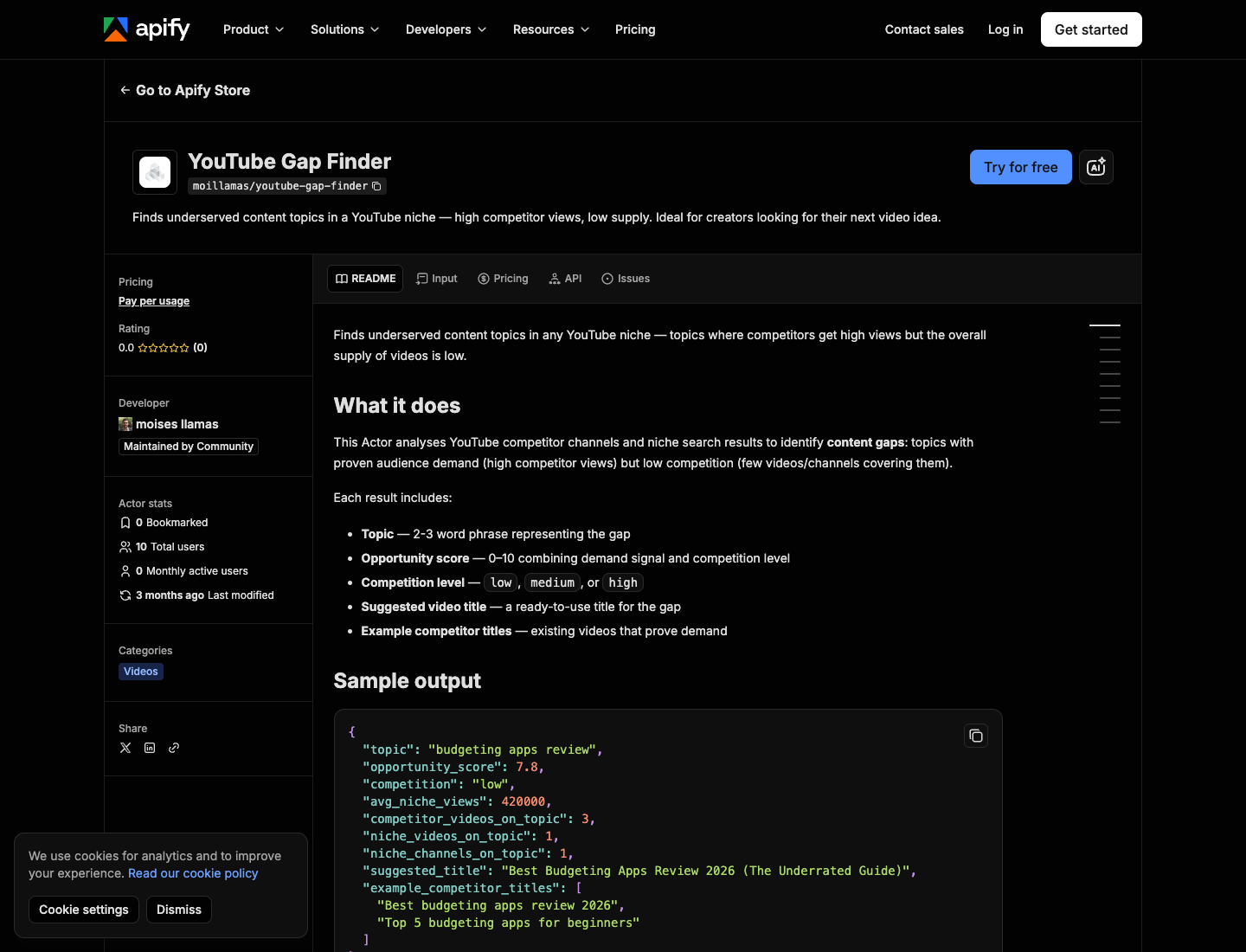
Task: Click the YouTube Gap Finder actor icon
Action: pos(155,172)
